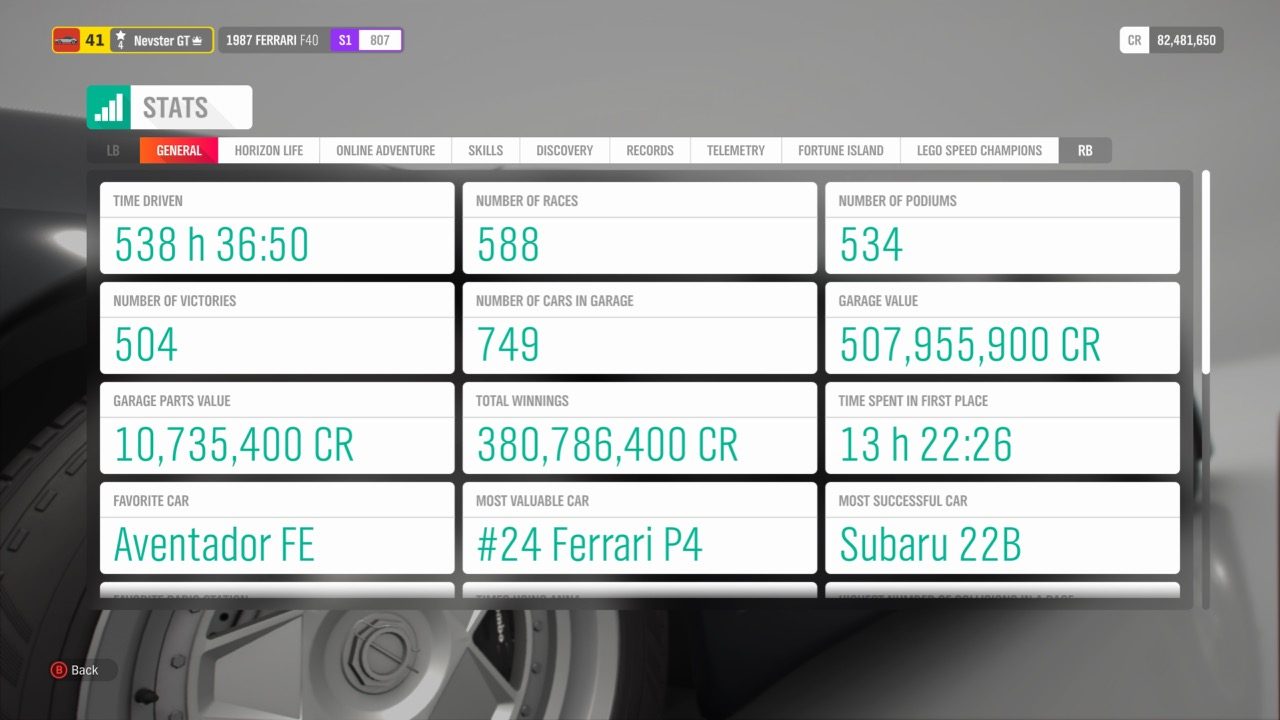Click the player level 41 number
The image size is (1280, 720).
pyautogui.click(x=95, y=41)
